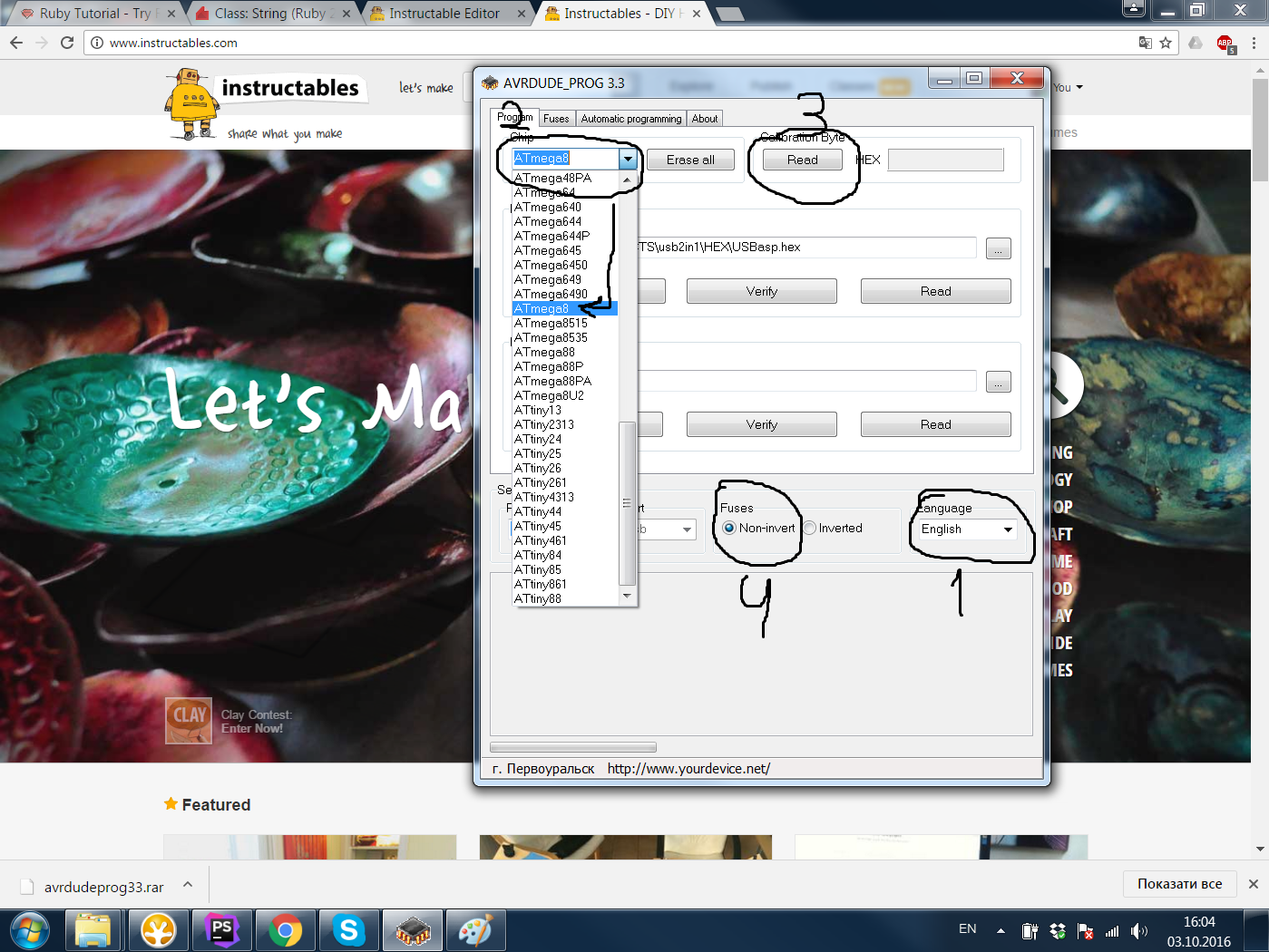Screen dimensions: 1269x952
Task: Open the Automatic programming tab
Action: pyautogui.click(x=630, y=119)
